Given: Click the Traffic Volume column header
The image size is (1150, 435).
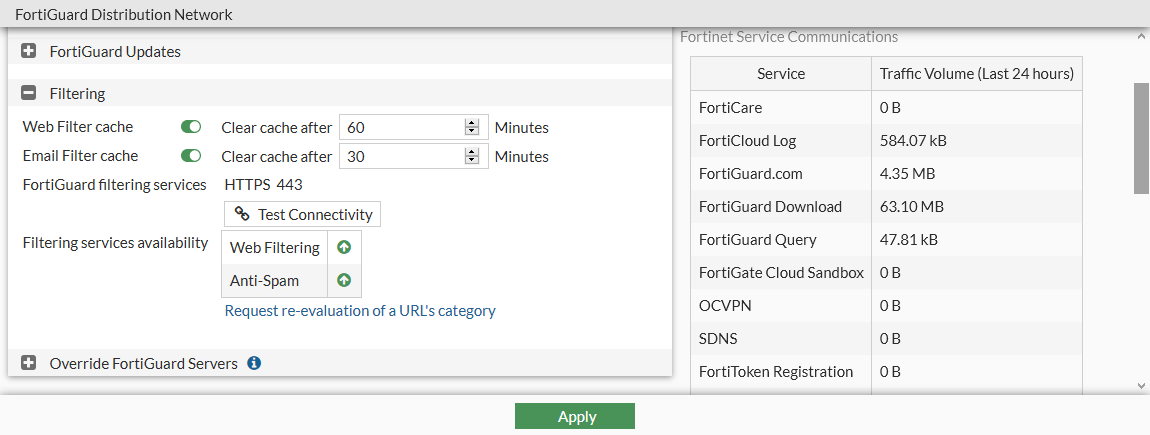Looking at the screenshot, I should coord(976,73).
